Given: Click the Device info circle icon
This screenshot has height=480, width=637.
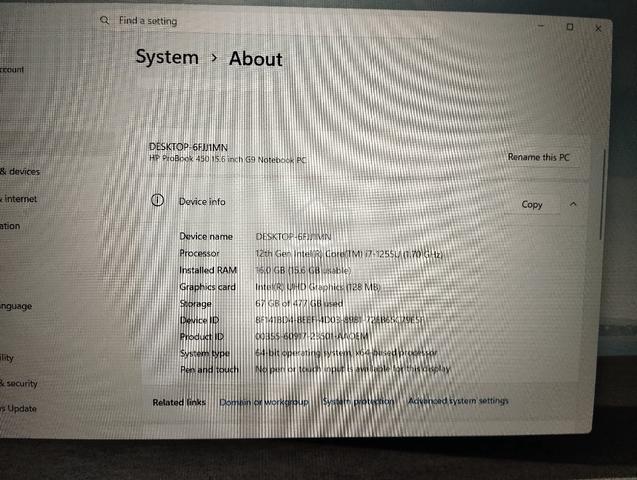Looking at the screenshot, I should pyautogui.click(x=158, y=200).
